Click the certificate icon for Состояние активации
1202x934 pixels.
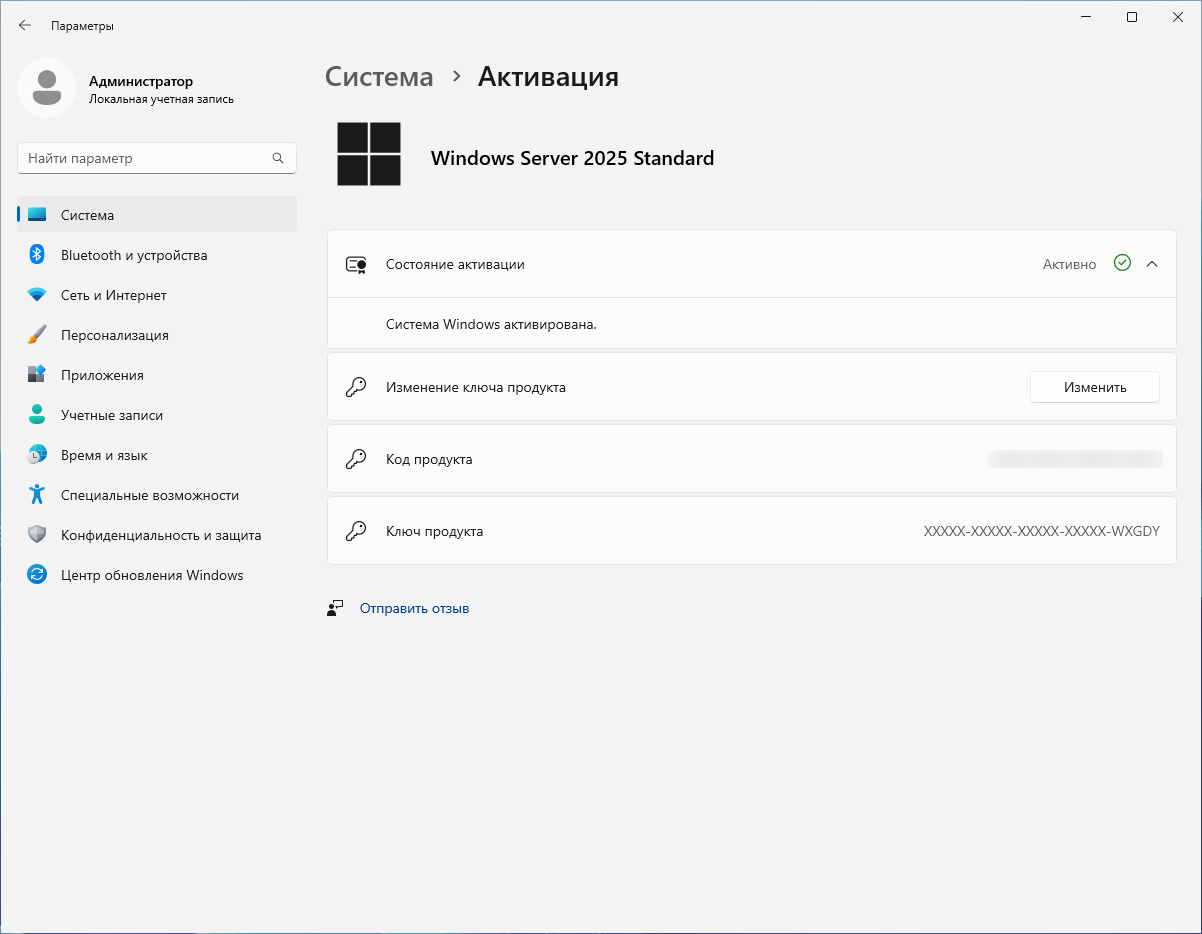355,264
